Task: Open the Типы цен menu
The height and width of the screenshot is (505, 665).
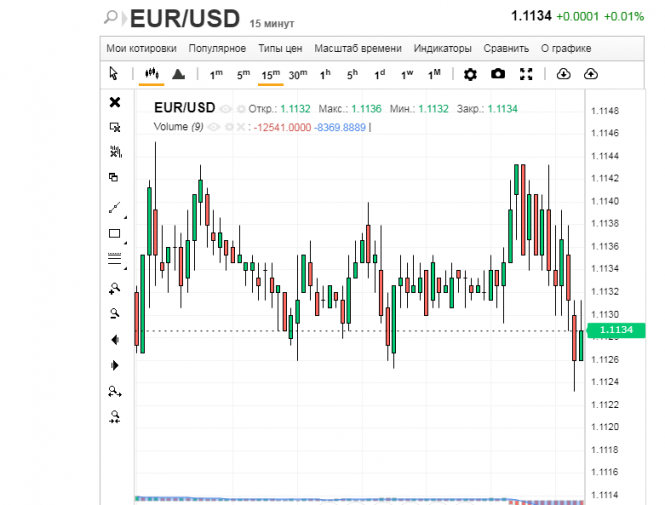Action: (x=280, y=48)
